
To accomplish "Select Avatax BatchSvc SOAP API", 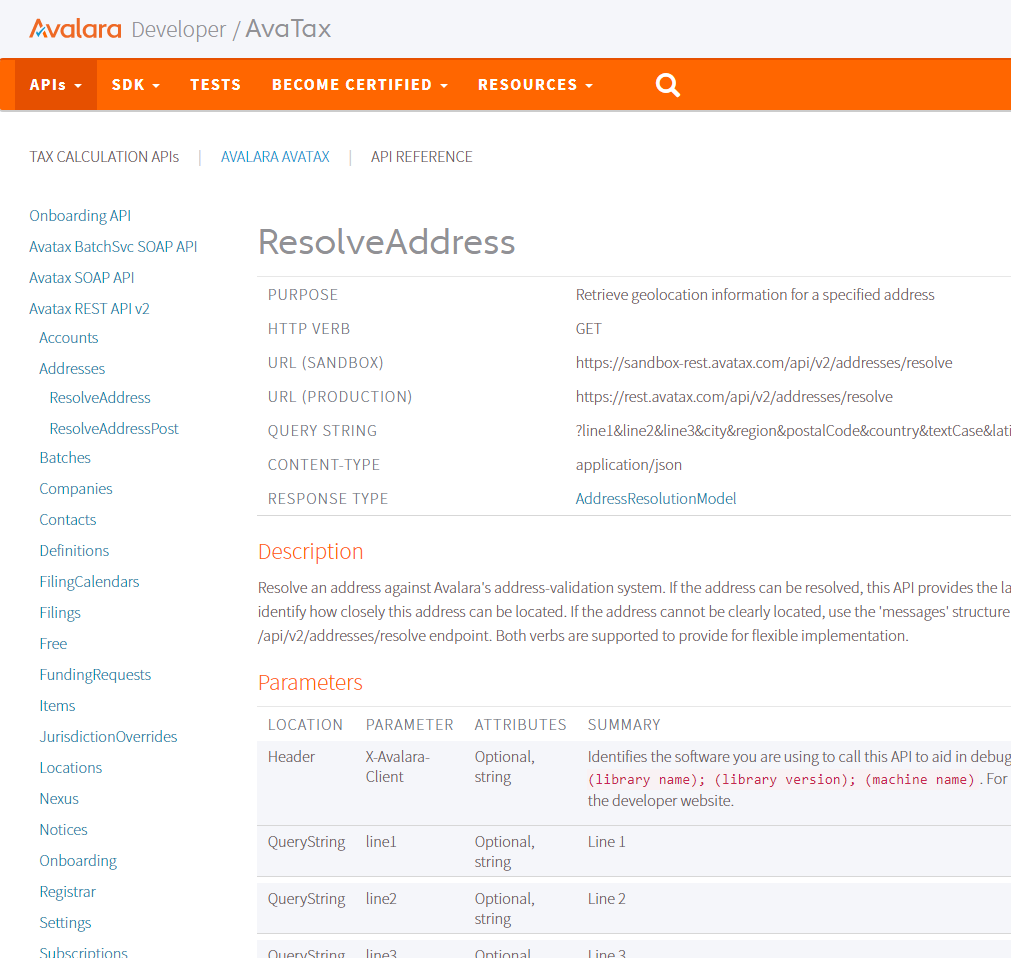I will [x=113, y=247].
